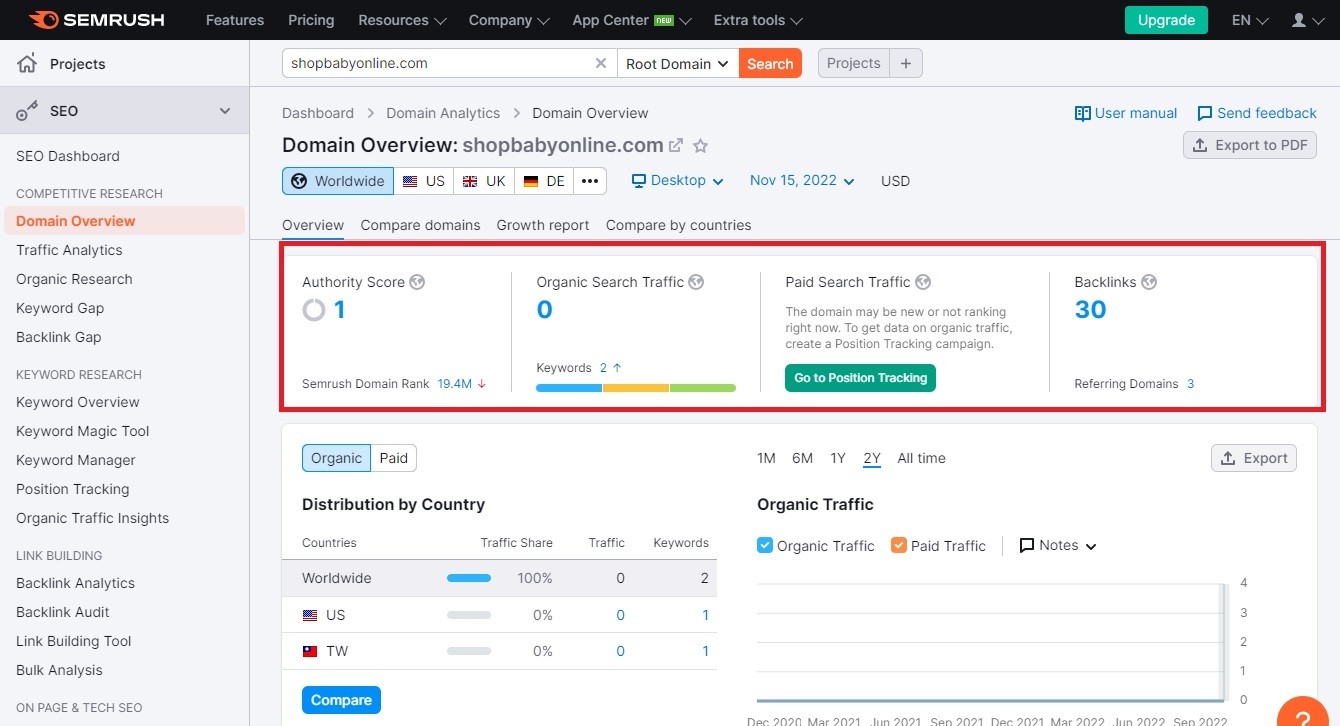Viewport: 1340px width, 726px height.
Task: Clear the domain search field with X
Action: [x=600, y=63]
